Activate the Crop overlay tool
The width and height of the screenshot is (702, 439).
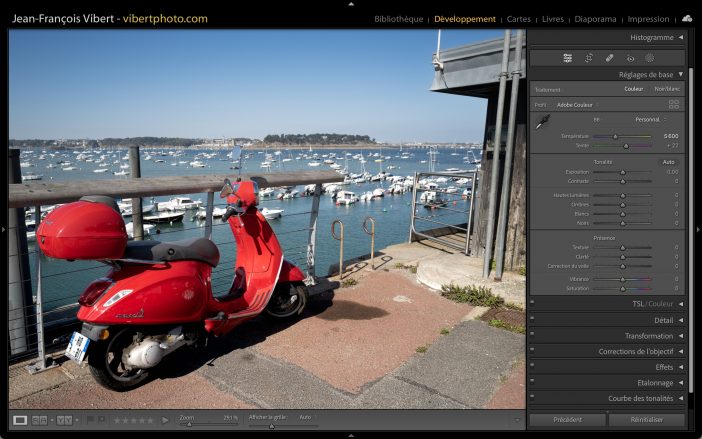coord(589,58)
